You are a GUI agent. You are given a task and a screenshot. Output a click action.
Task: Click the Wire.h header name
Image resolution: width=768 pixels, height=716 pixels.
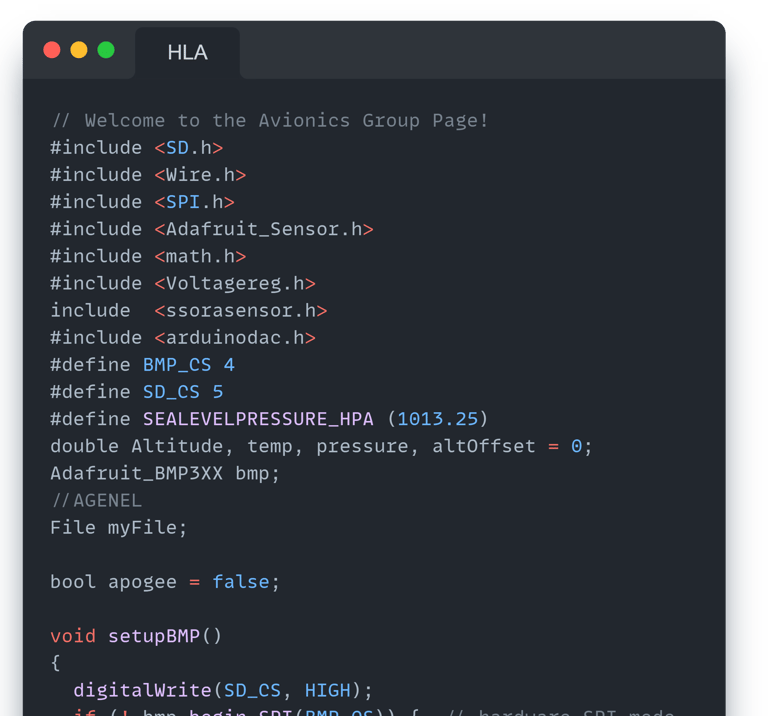[x=200, y=175]
